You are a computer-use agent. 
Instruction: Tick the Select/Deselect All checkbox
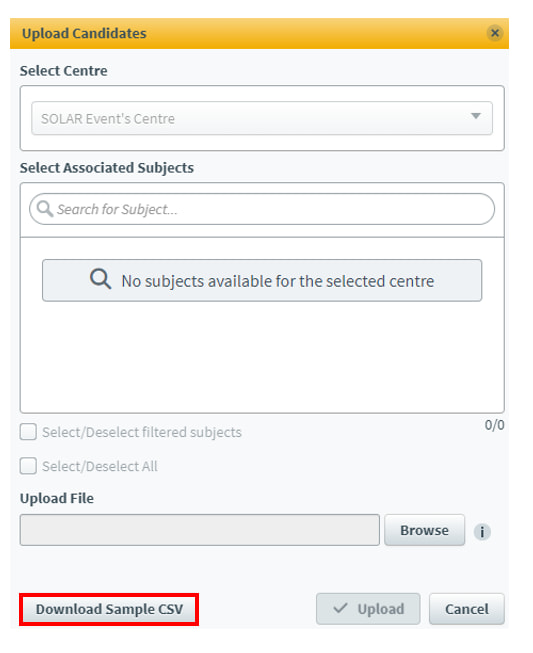click(28, 466)
